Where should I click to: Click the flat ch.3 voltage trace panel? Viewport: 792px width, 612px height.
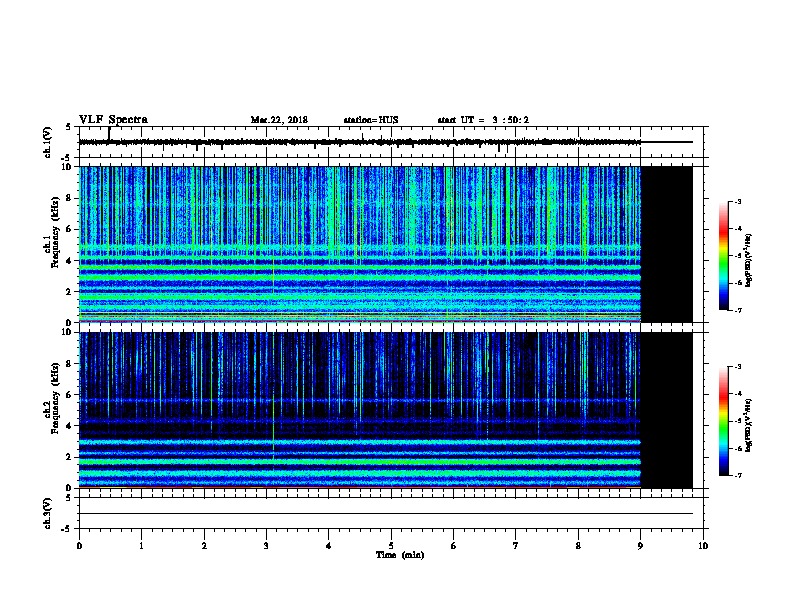(x=393, y=513)
